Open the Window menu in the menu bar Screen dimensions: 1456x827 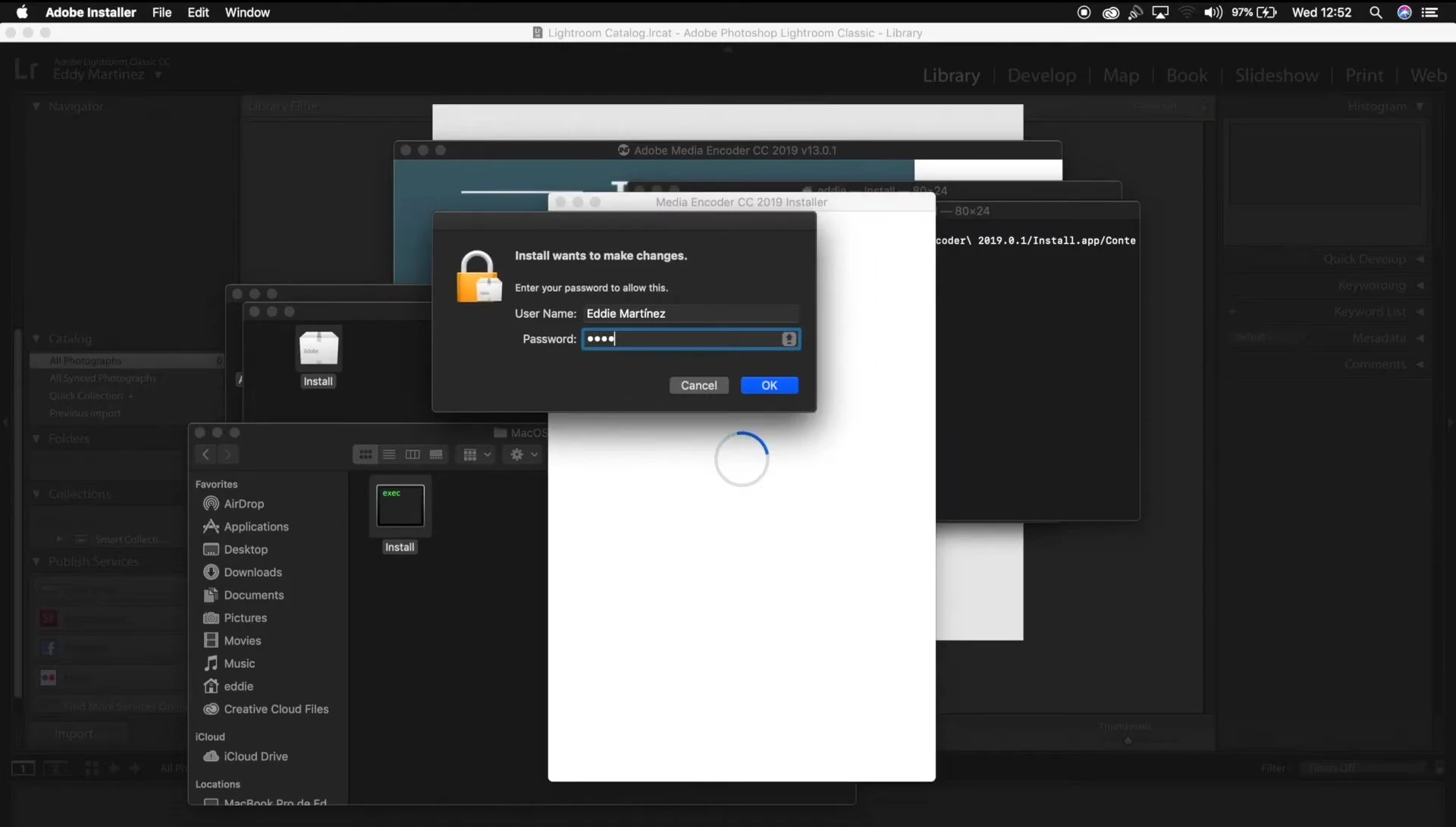[247, 12]
